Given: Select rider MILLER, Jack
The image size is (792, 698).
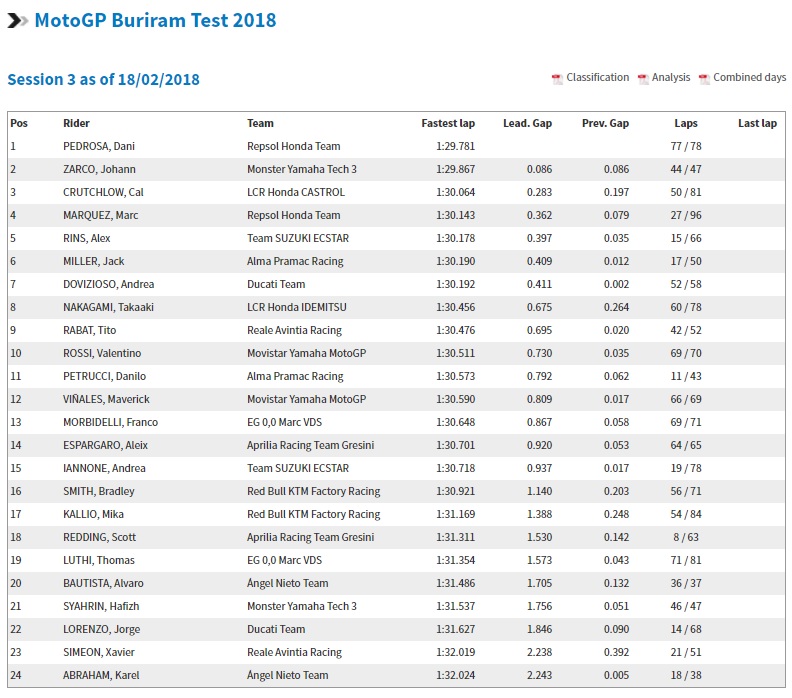Looking at the screenshot, I should pyautogui.click(x=93, y=261).
